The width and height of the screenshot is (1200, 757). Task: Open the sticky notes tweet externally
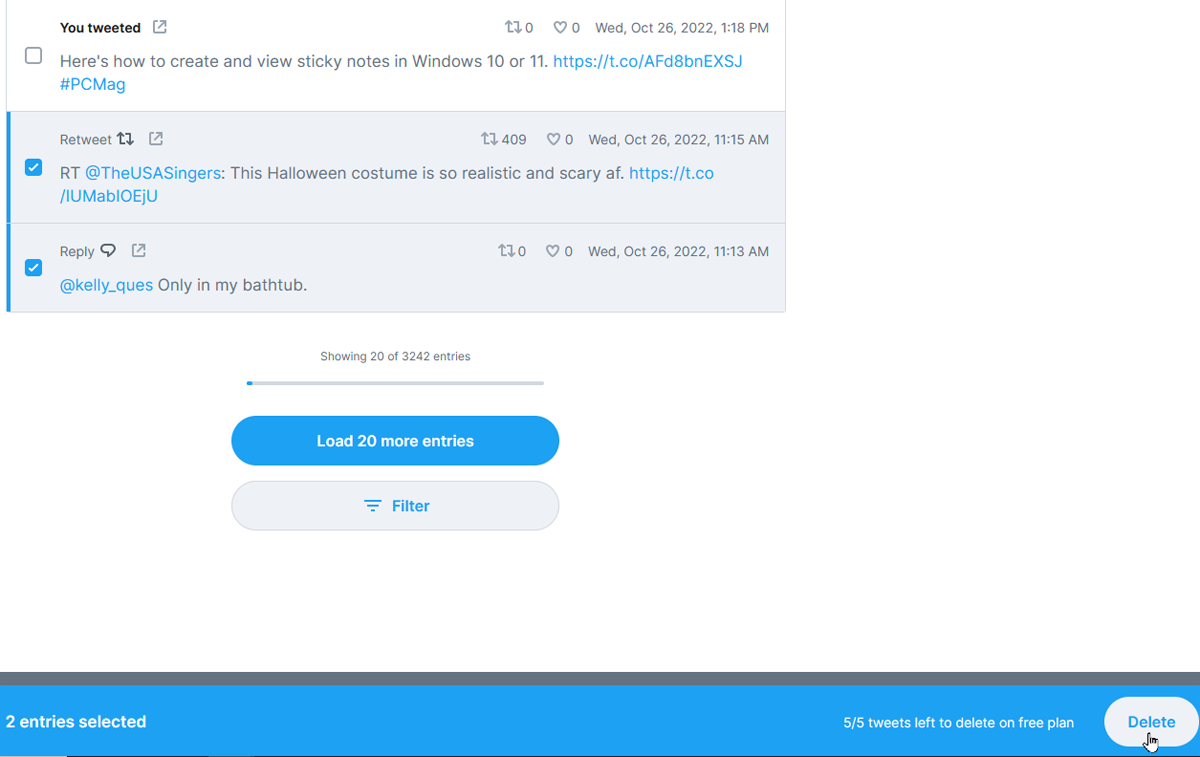click(159, 27)
